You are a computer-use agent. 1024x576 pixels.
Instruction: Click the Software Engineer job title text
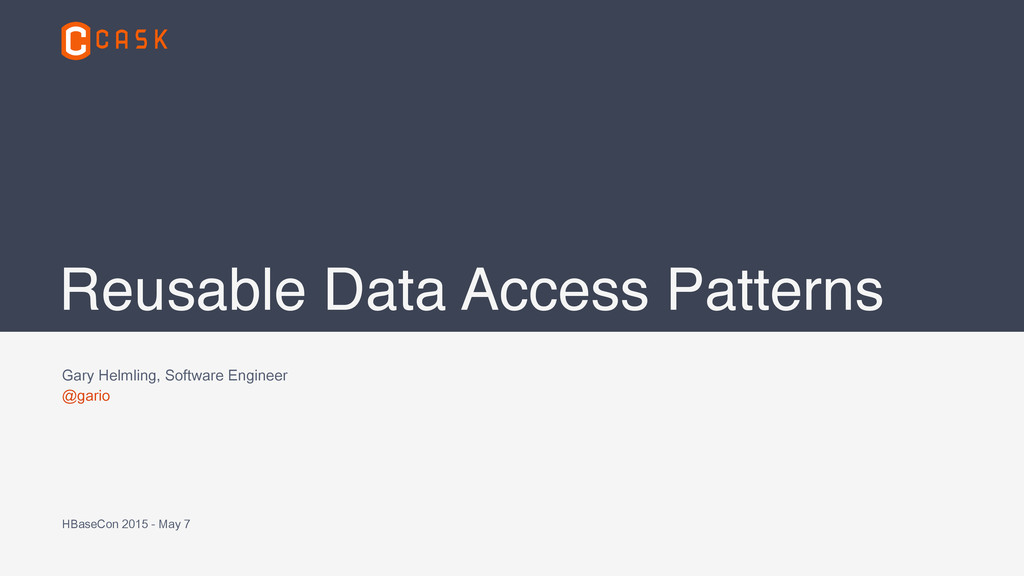(226, 376)
